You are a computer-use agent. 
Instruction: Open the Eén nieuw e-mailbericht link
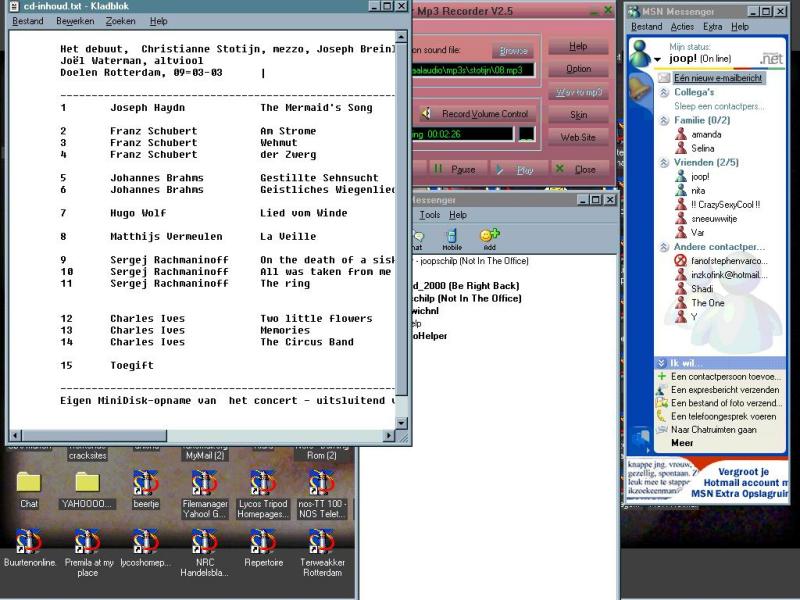(718, 78)
